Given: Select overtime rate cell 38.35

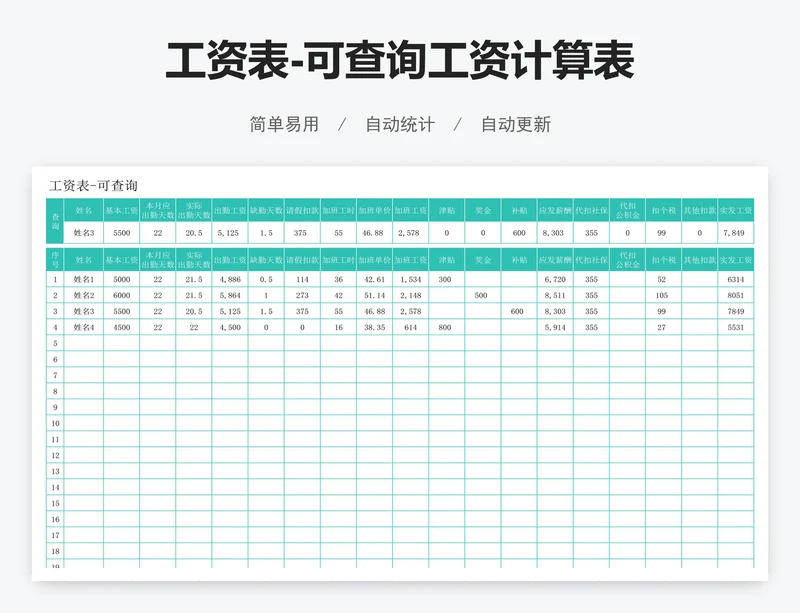Looking at the screenshot, I should [x=374, y=327].
